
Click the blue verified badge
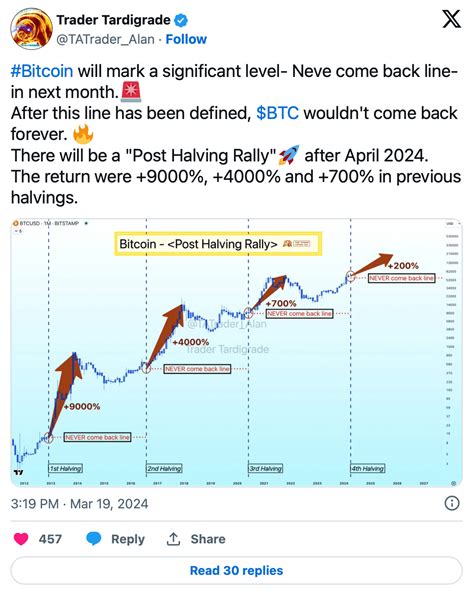(x=181, y=20)
